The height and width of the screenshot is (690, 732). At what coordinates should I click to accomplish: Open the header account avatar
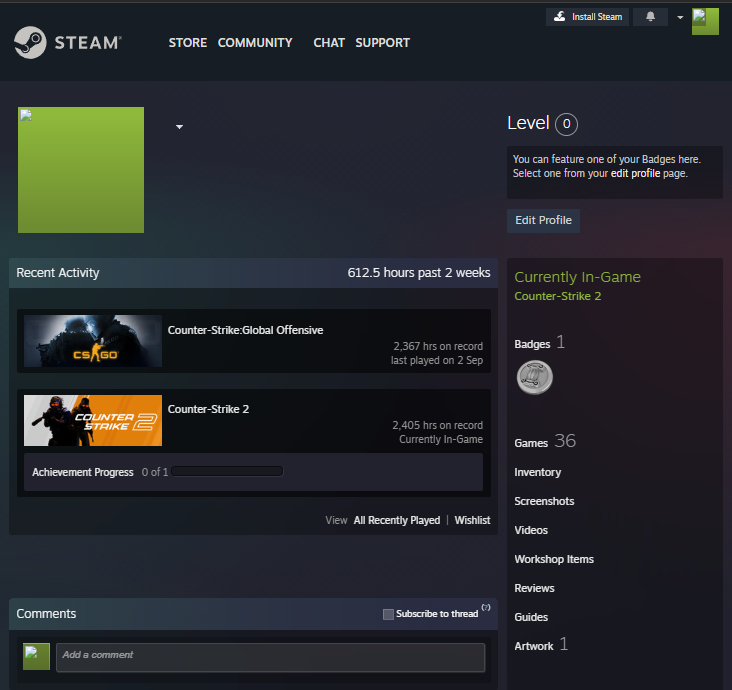pos(705,21)
